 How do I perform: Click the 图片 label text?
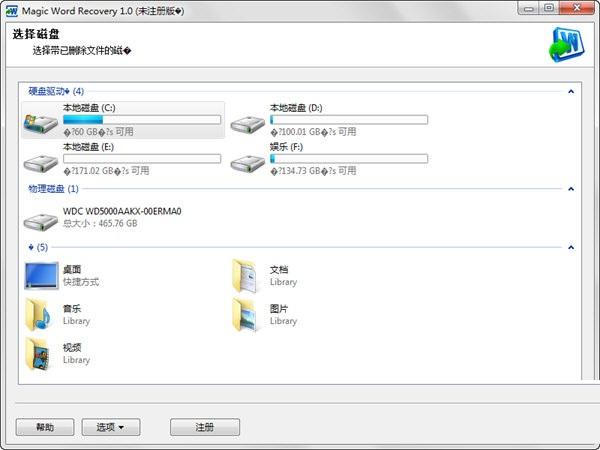click(x=279, y=309)
